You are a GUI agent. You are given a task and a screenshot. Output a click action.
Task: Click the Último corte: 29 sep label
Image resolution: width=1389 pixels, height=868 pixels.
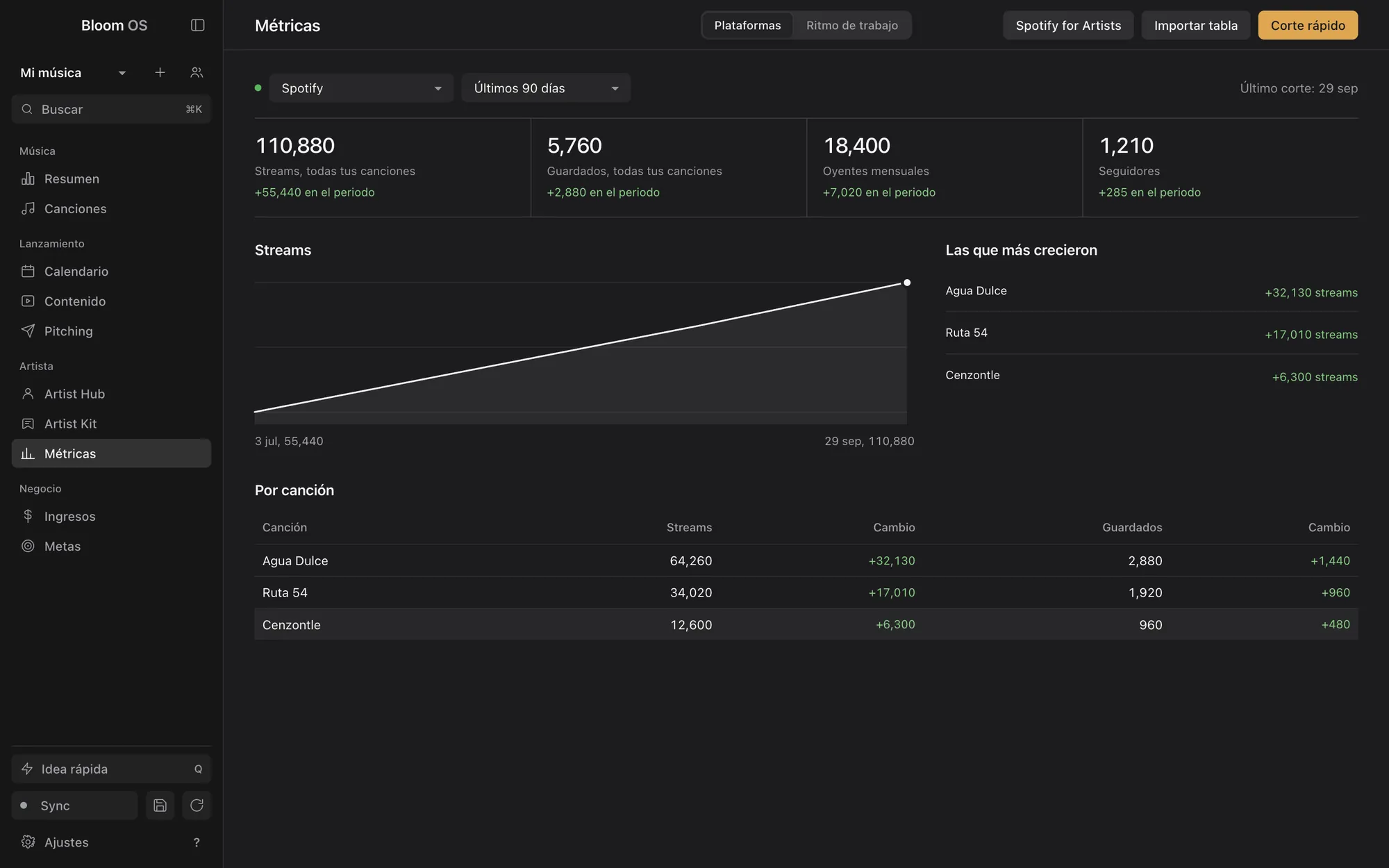coord(1299,88)
